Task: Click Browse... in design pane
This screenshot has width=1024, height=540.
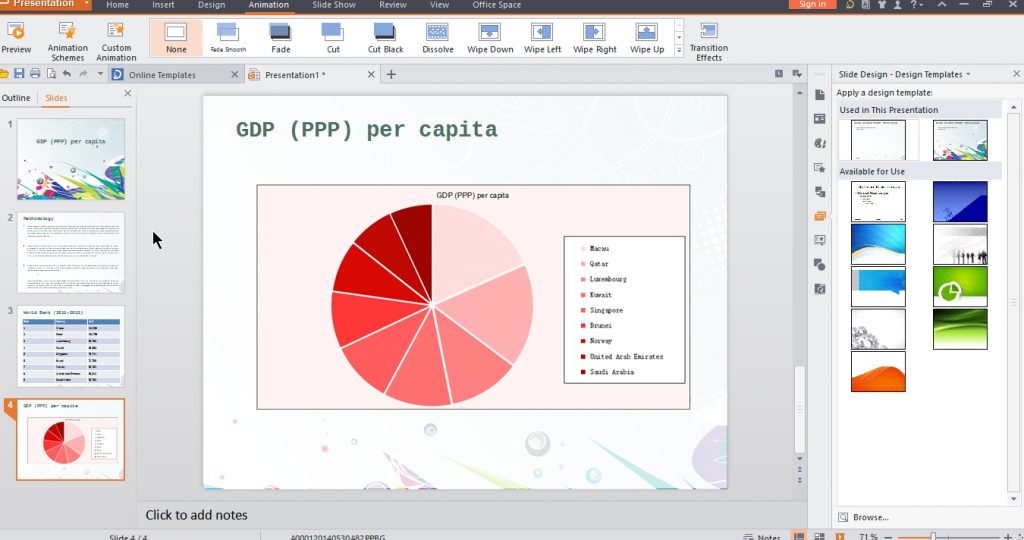Action: [871, 517]
